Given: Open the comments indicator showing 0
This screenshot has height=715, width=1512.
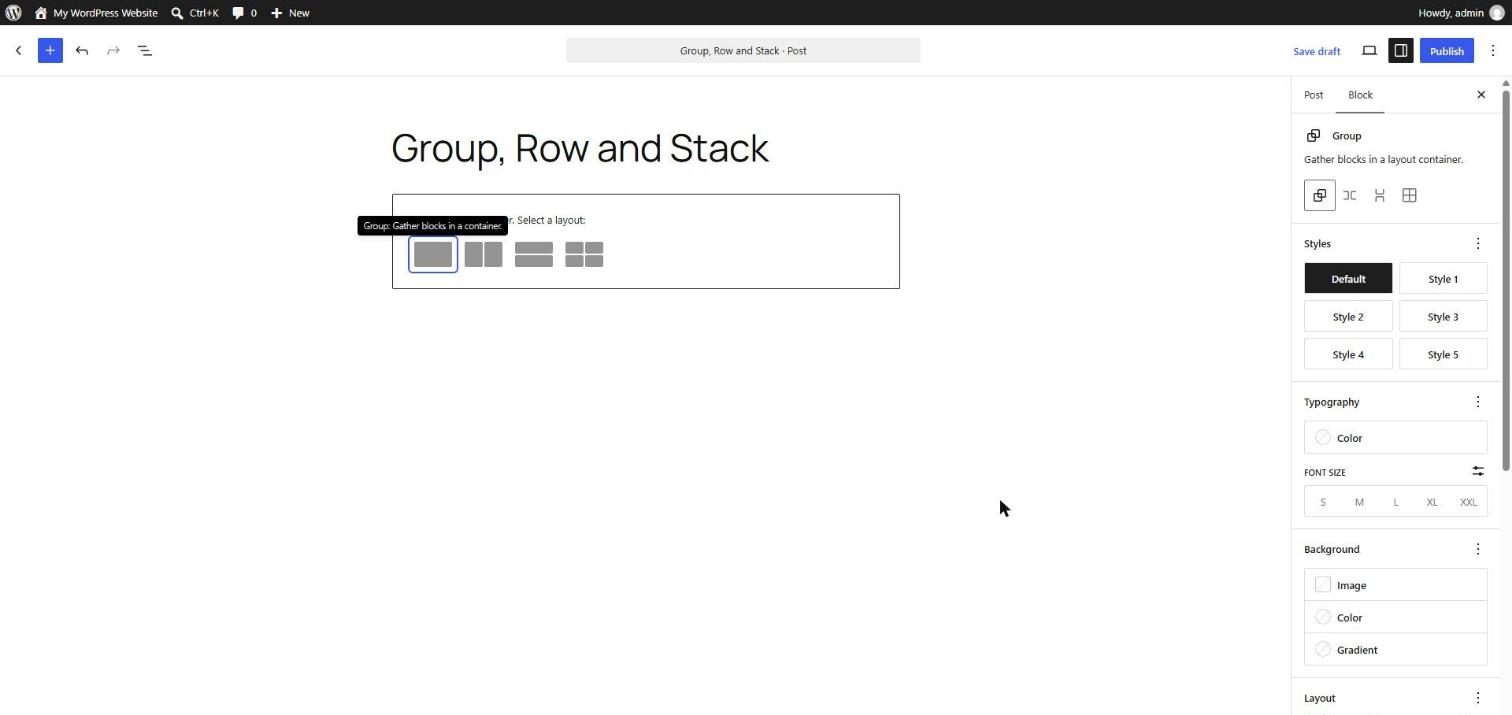Looking at the screenshot, I should (x=244, y=13).
